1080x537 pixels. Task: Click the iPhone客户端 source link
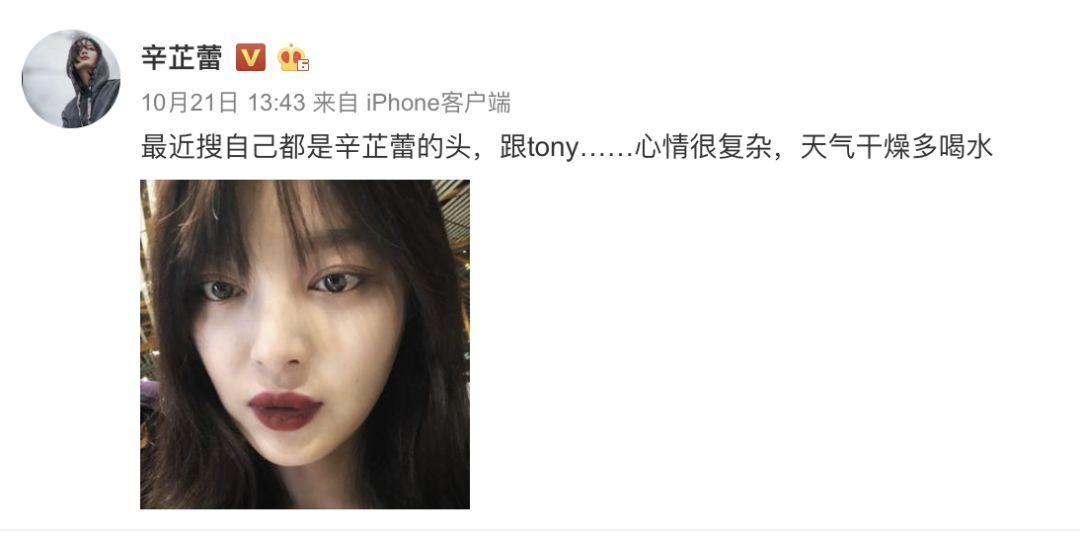click(438, 103)
